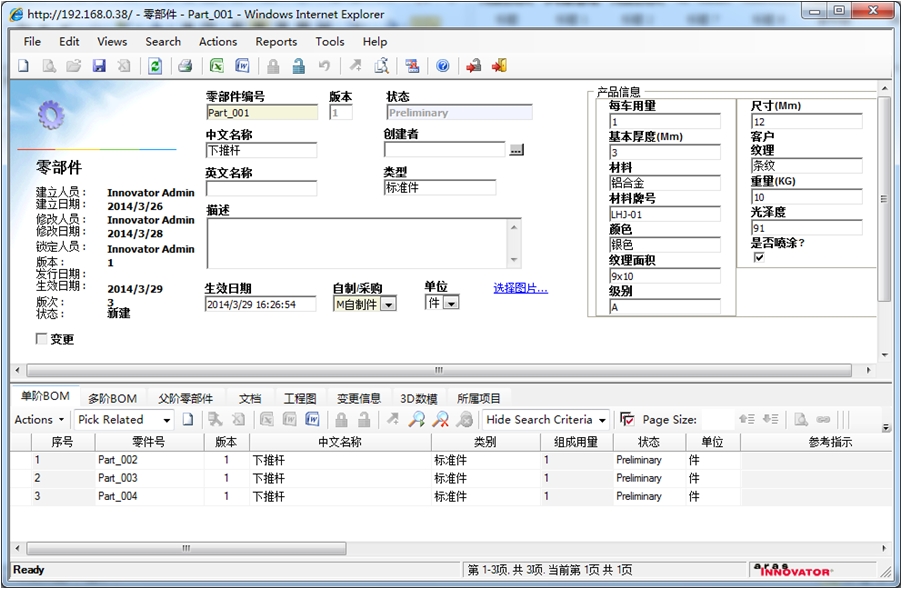This screenshot has width=902, height=589.
Task: Click the 英文名称 input field
Action: [x=261, y=188]
